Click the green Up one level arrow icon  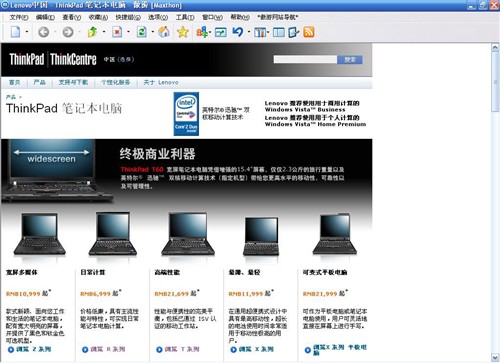92,32
